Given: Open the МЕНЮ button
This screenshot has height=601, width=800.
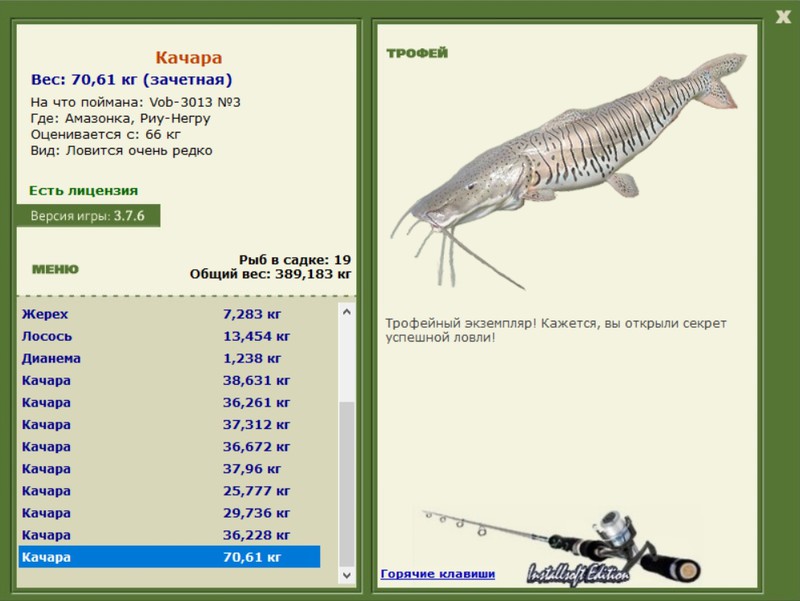Looking at the screenshot, I should tap(56, 269).
